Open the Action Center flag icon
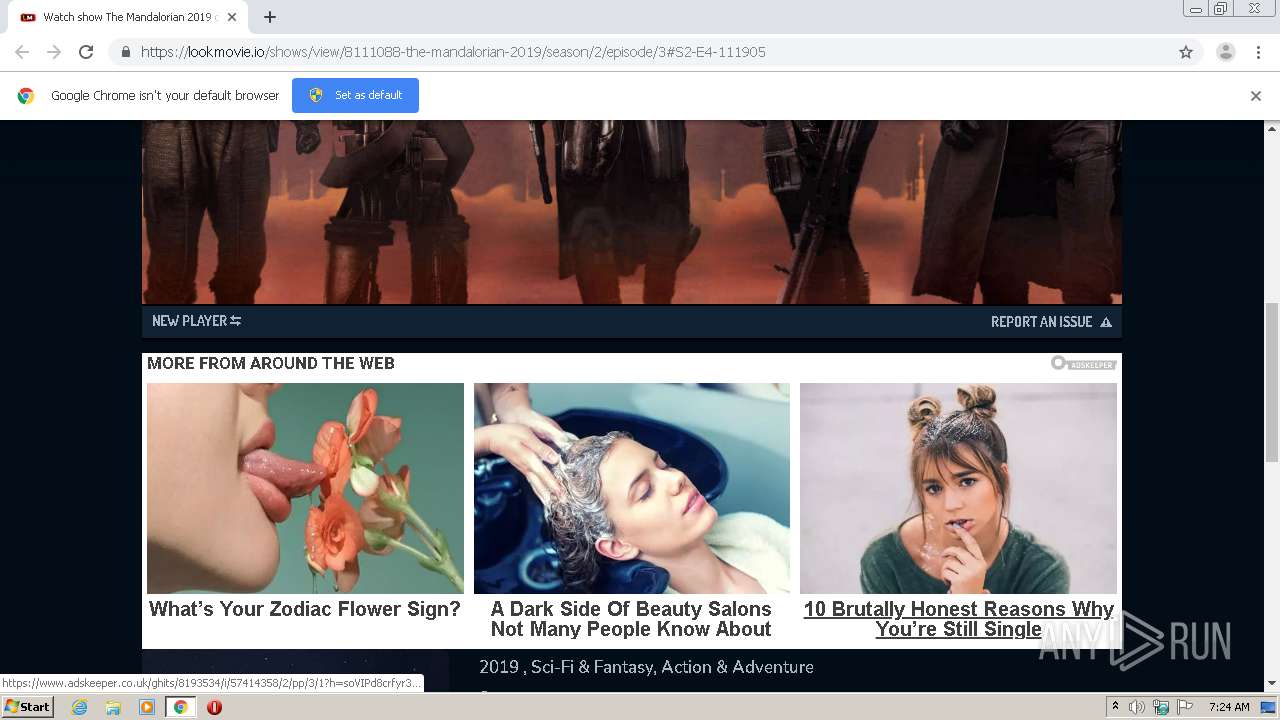 1185,707
